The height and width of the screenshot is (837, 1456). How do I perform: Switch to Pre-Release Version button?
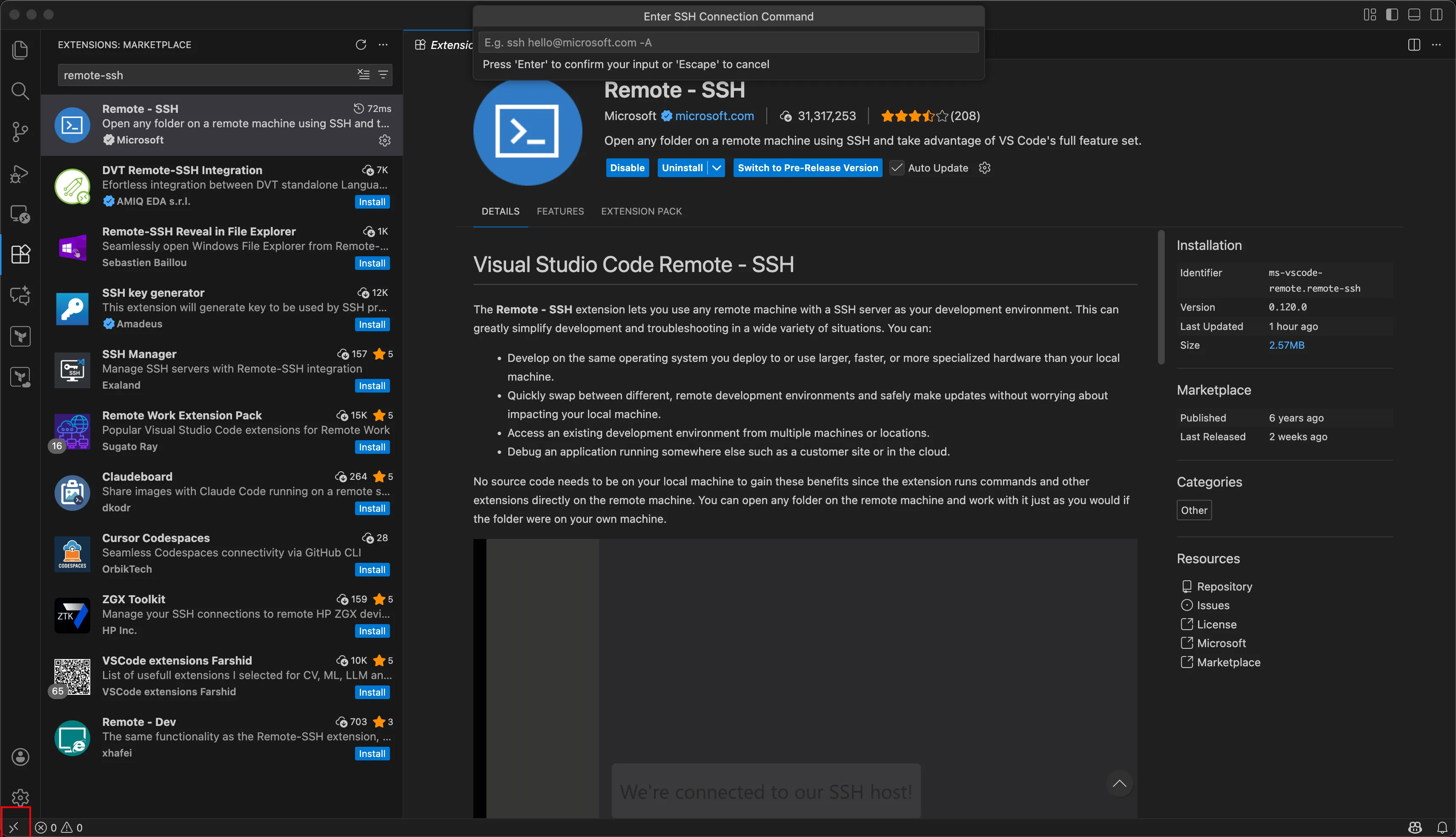pyautogui.click(x=808, y=168)
